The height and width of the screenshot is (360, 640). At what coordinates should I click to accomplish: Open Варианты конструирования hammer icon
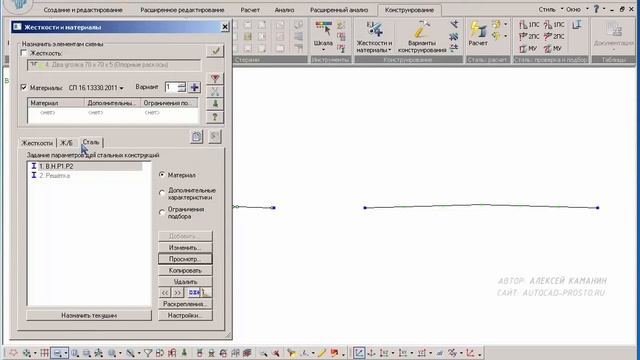422,36
